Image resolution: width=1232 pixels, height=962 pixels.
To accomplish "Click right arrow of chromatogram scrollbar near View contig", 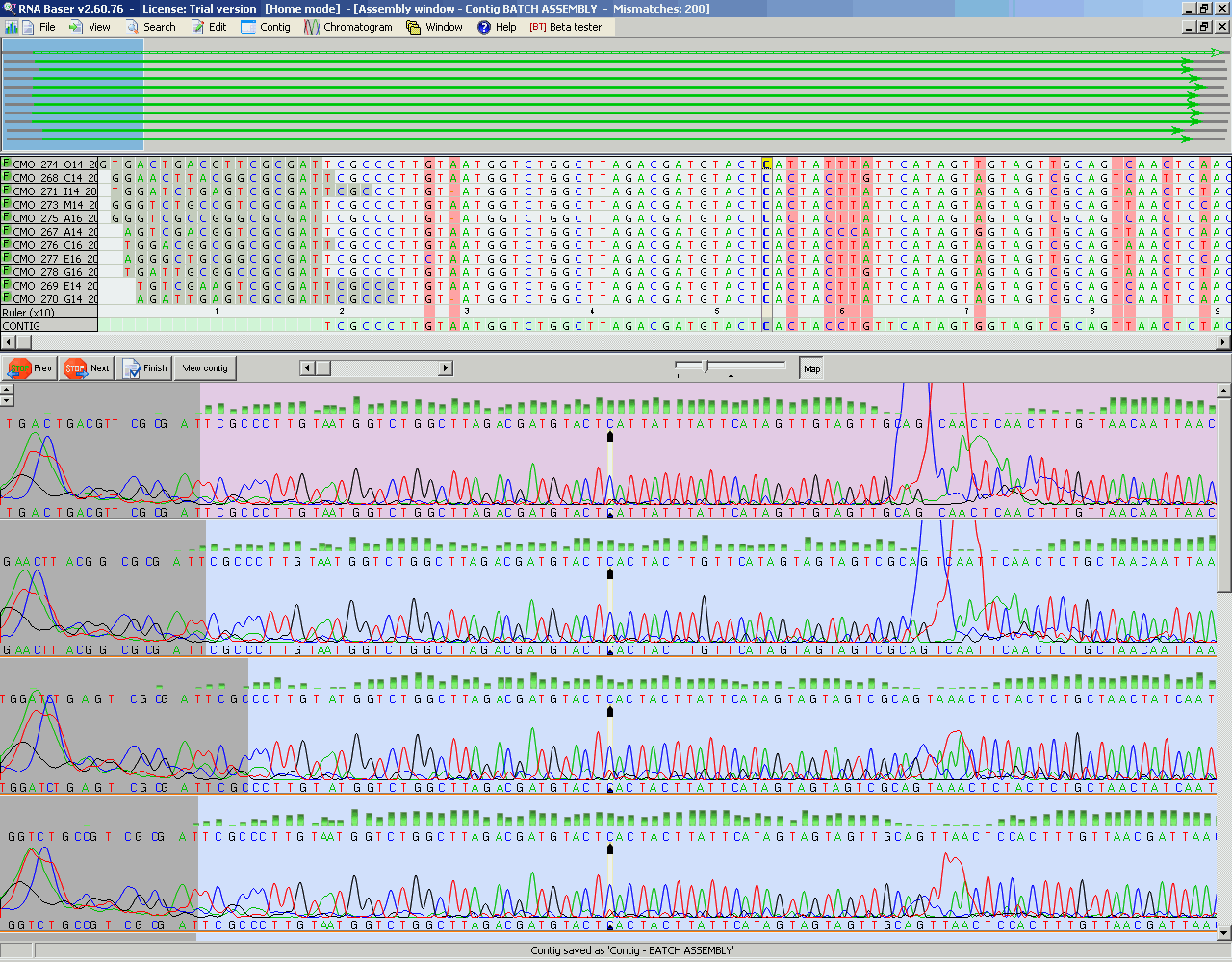I will point(446,368).
